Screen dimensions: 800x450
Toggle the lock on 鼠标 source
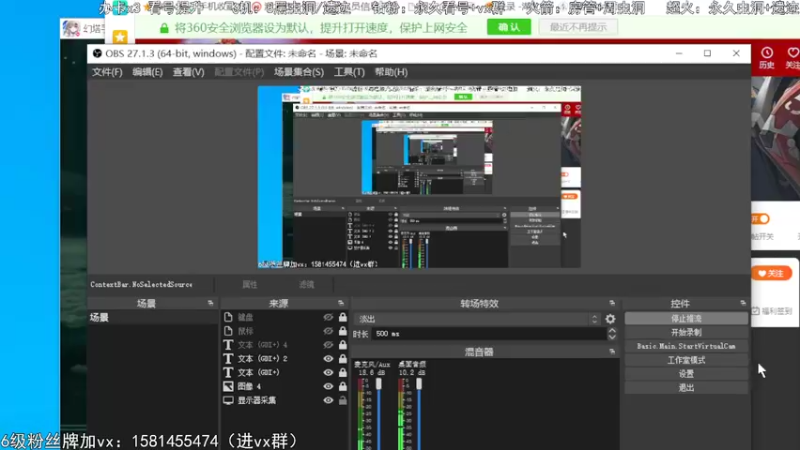pos(343,331)
